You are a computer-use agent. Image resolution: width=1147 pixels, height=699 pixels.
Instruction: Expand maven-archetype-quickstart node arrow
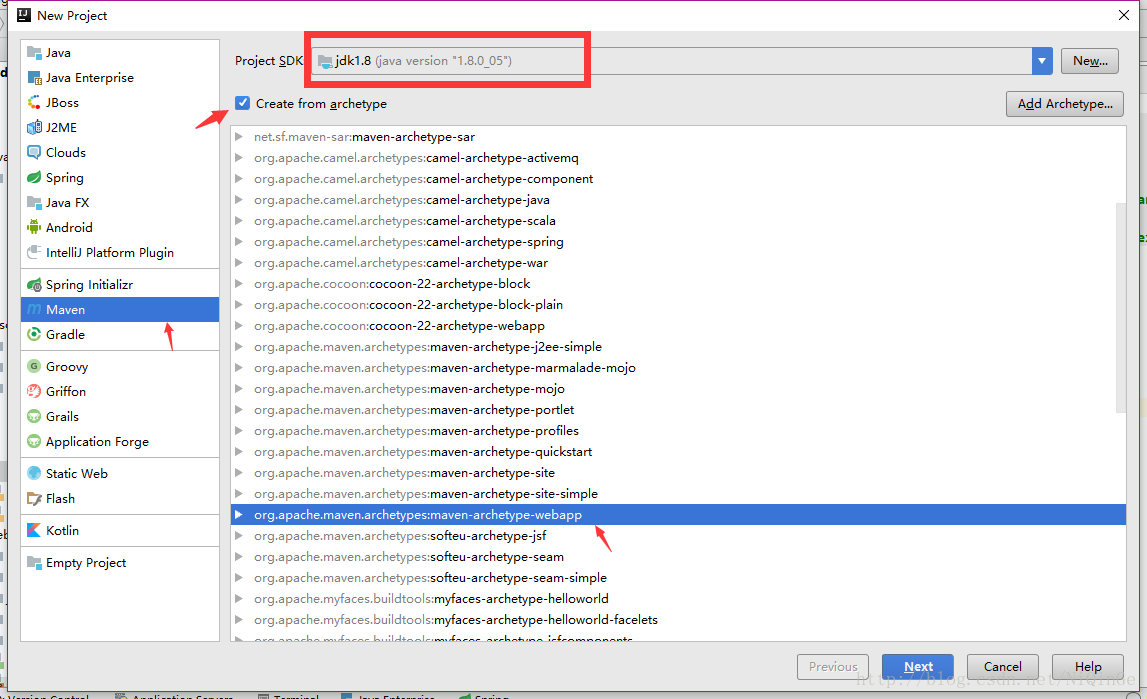tap(238, 452)
